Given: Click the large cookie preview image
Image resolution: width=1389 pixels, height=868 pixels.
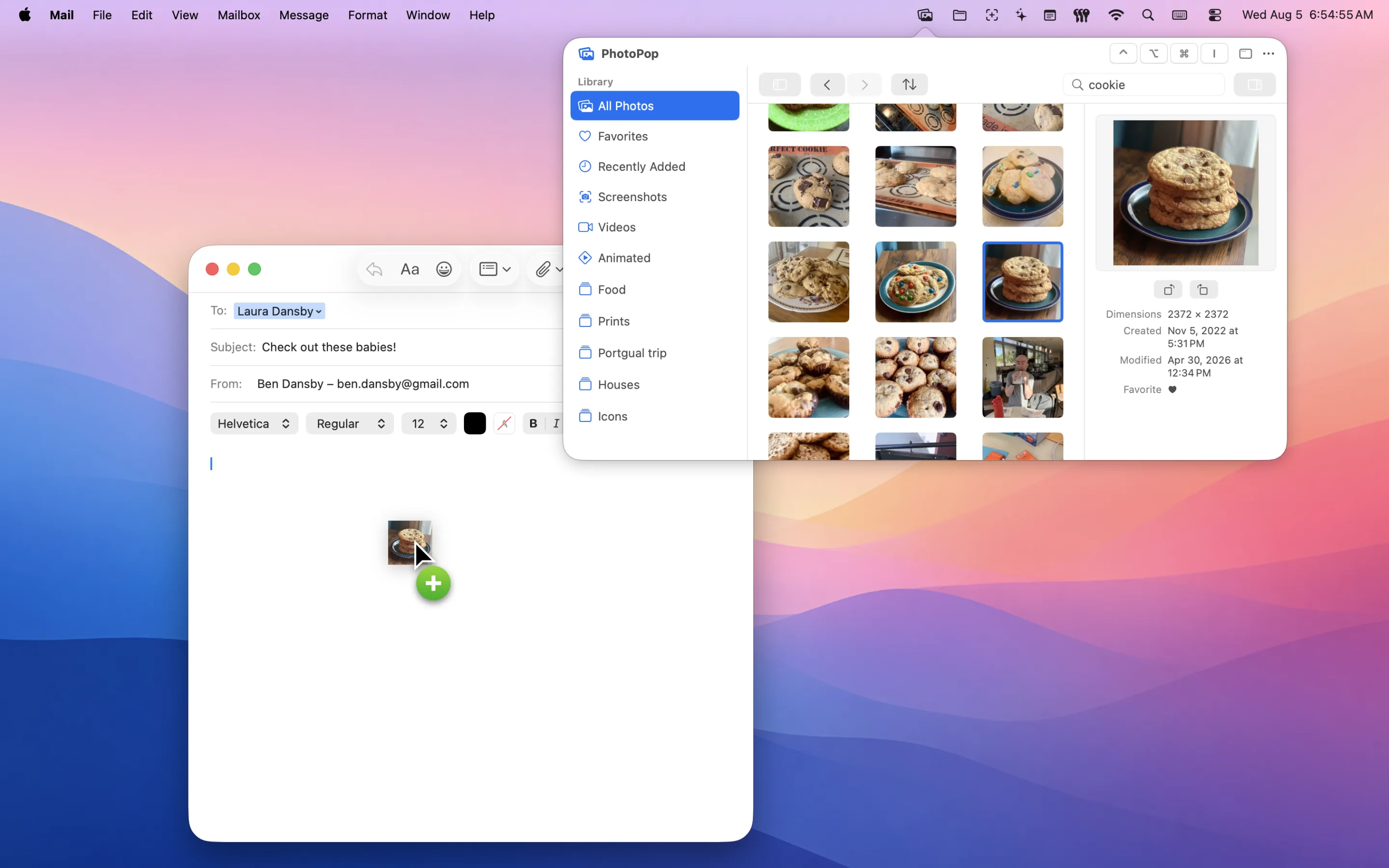Looking at the screenshot, I should click(1185, 192).
